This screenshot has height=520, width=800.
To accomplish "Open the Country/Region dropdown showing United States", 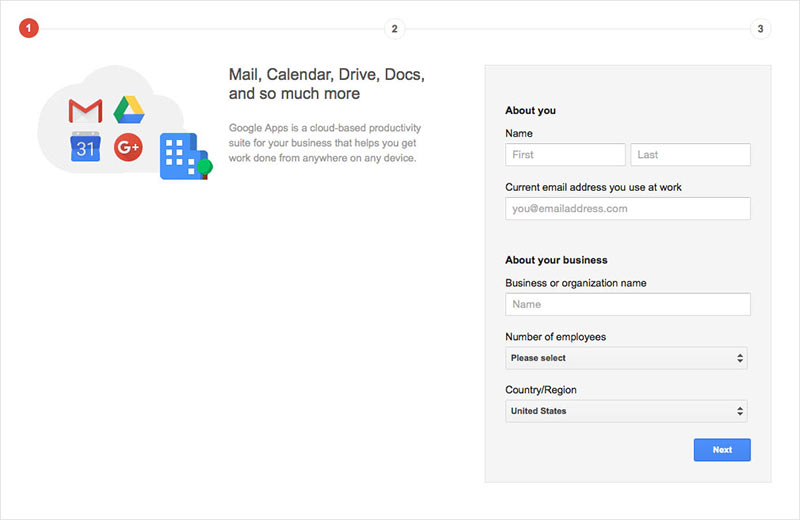I will tap(626, 411).
